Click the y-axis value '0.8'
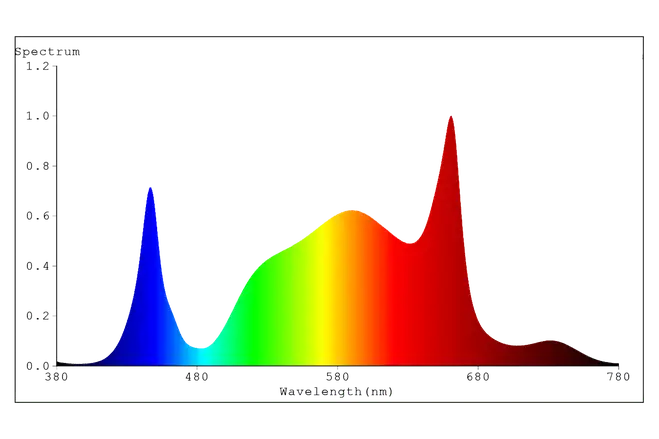 coord(38,166)
